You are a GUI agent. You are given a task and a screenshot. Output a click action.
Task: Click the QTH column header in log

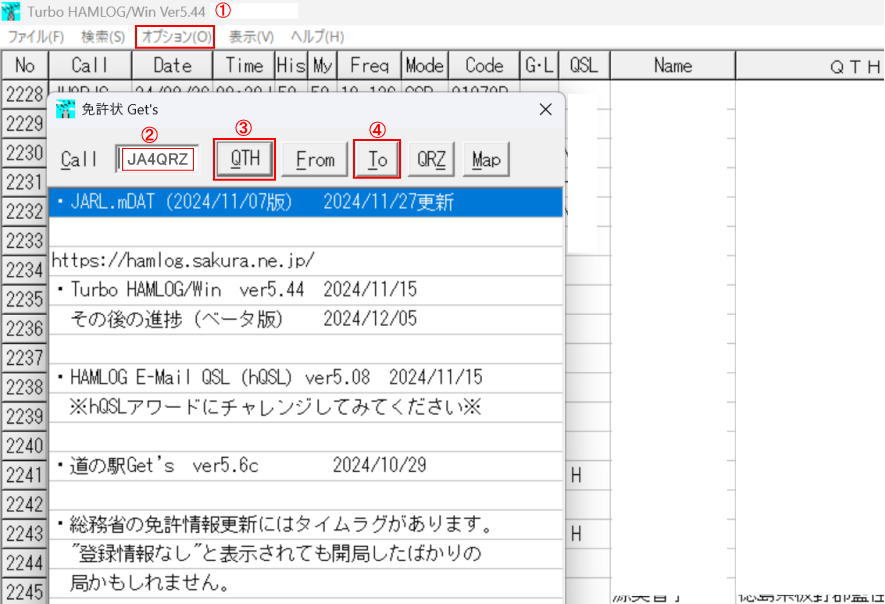pyautogui.click(x=810, y=65)
